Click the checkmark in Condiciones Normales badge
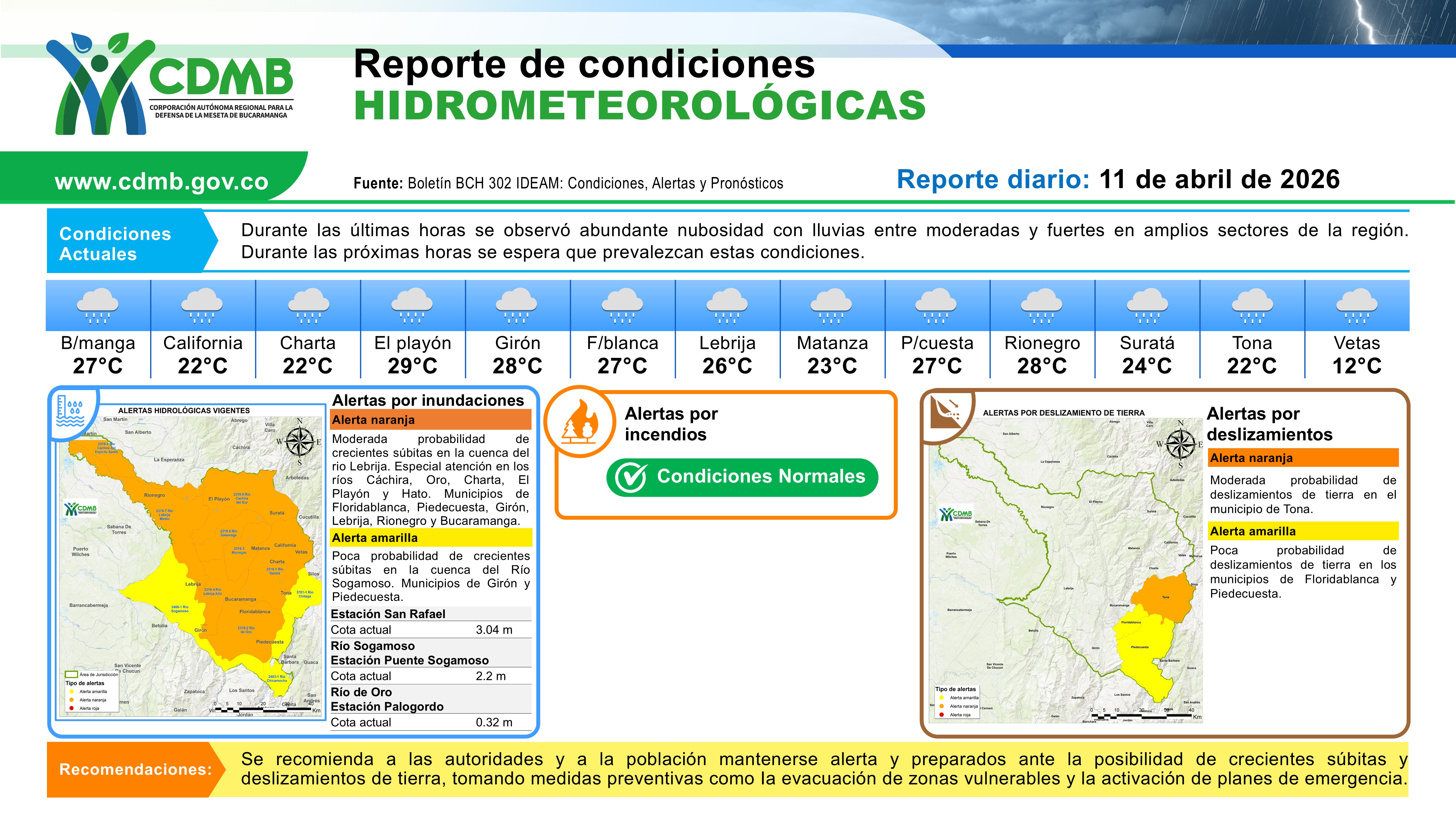The height and width of the screenshot is (819, 1456). pyautogui.click(x=630, y=478)
